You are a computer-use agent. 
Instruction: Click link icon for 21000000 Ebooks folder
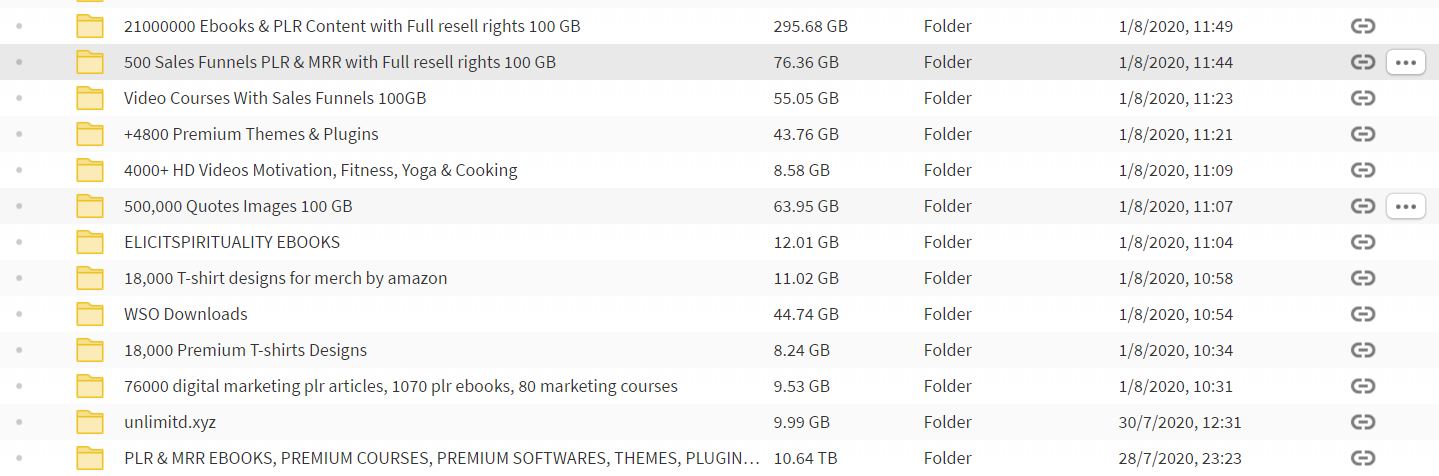pos(1362,26)
